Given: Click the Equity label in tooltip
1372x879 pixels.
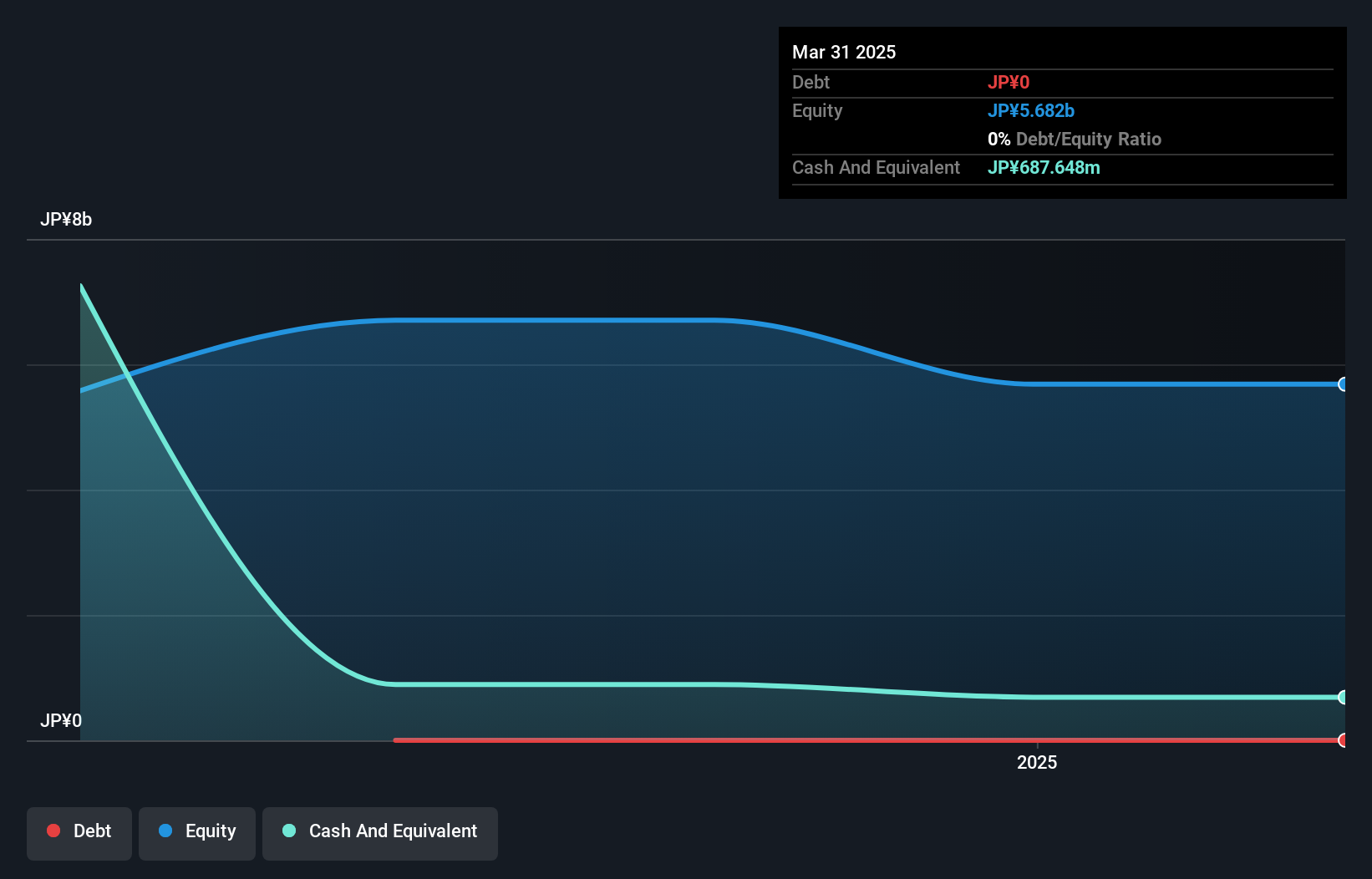Looking at the screenshot, I should click(817, 110).
